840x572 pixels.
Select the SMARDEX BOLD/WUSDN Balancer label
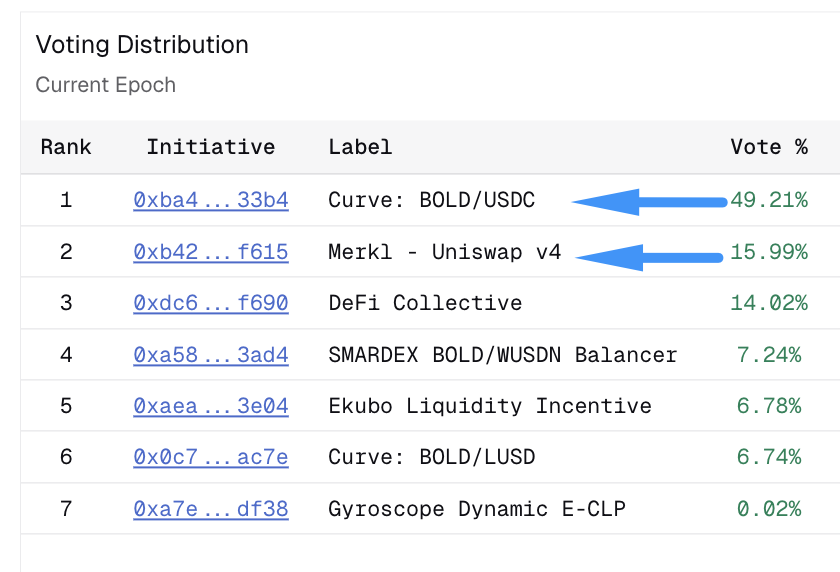503,355
